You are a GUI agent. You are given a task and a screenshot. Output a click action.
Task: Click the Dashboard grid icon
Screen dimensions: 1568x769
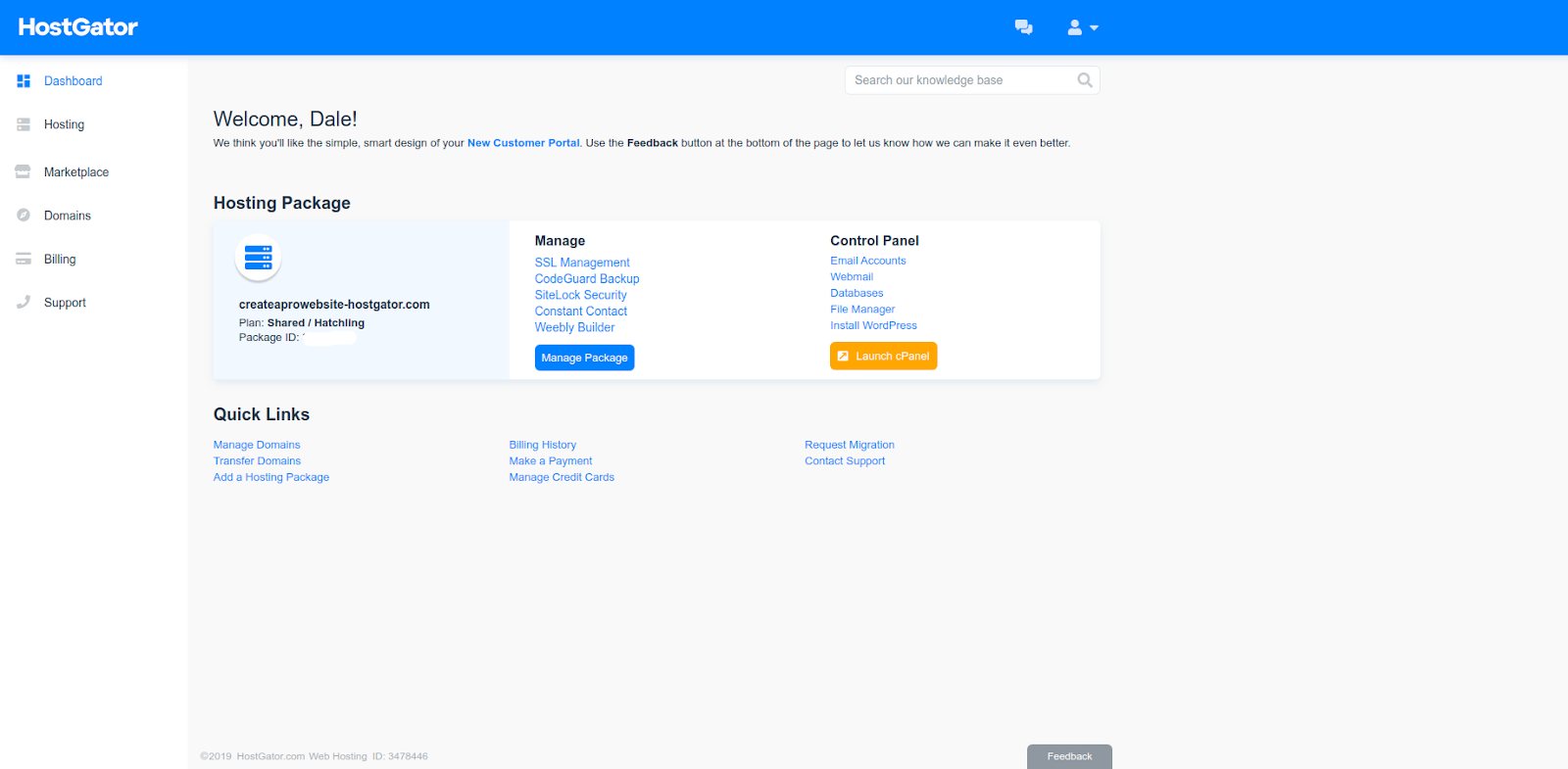(24, 81)
